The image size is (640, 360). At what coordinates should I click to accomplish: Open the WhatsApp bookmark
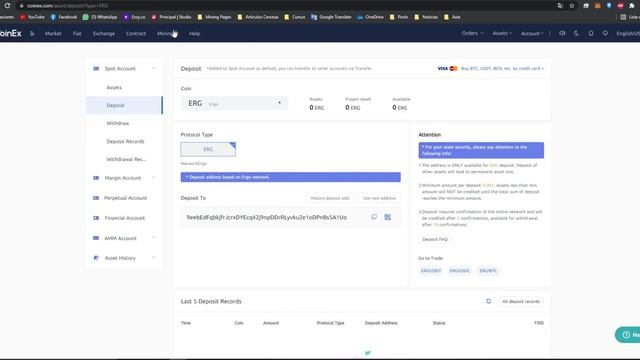[x=100, y=17]
